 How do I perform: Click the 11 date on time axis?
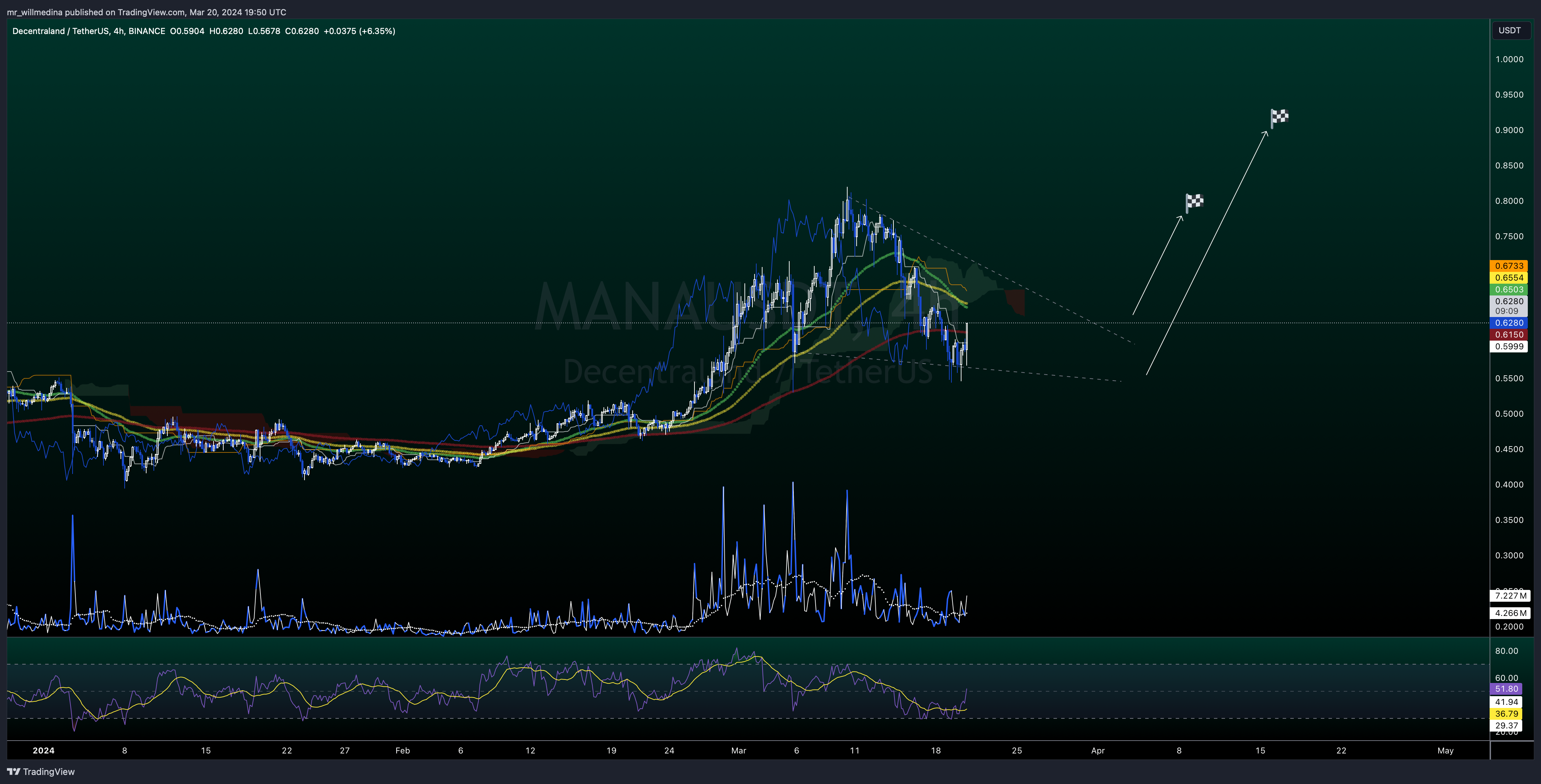pos(854,751)
